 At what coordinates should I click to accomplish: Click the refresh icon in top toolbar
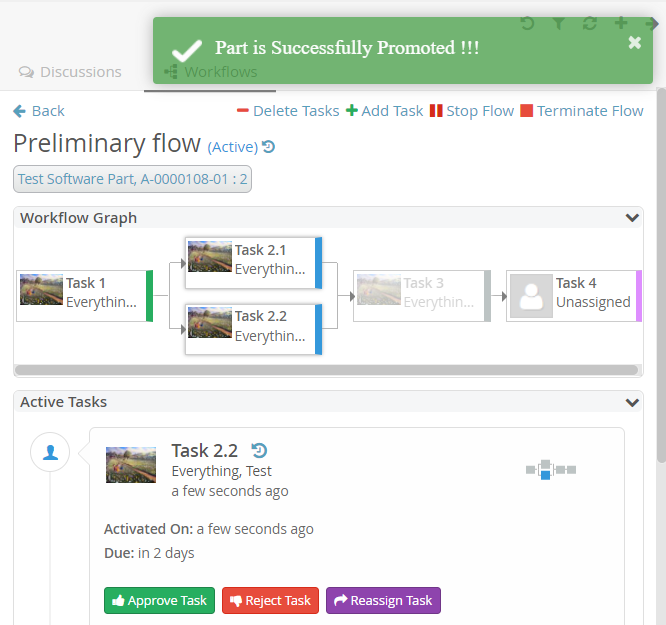click(589, 23)
